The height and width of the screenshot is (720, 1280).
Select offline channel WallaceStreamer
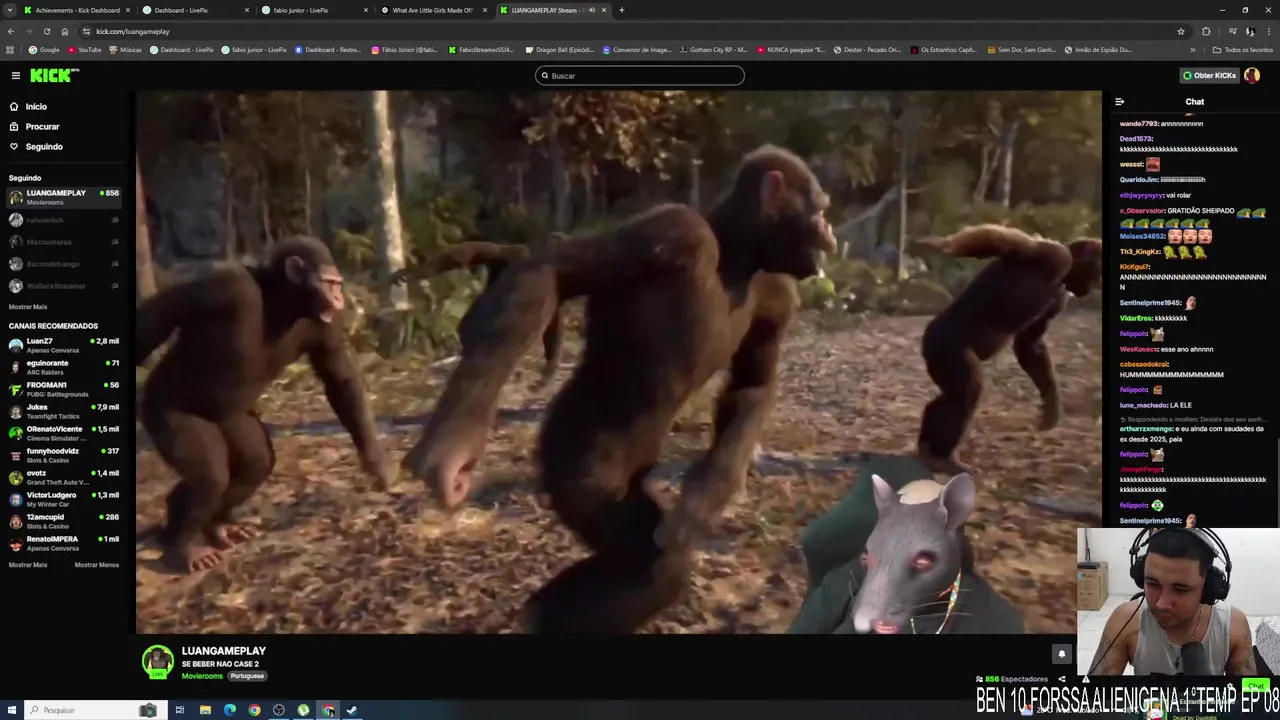point(64,286)
